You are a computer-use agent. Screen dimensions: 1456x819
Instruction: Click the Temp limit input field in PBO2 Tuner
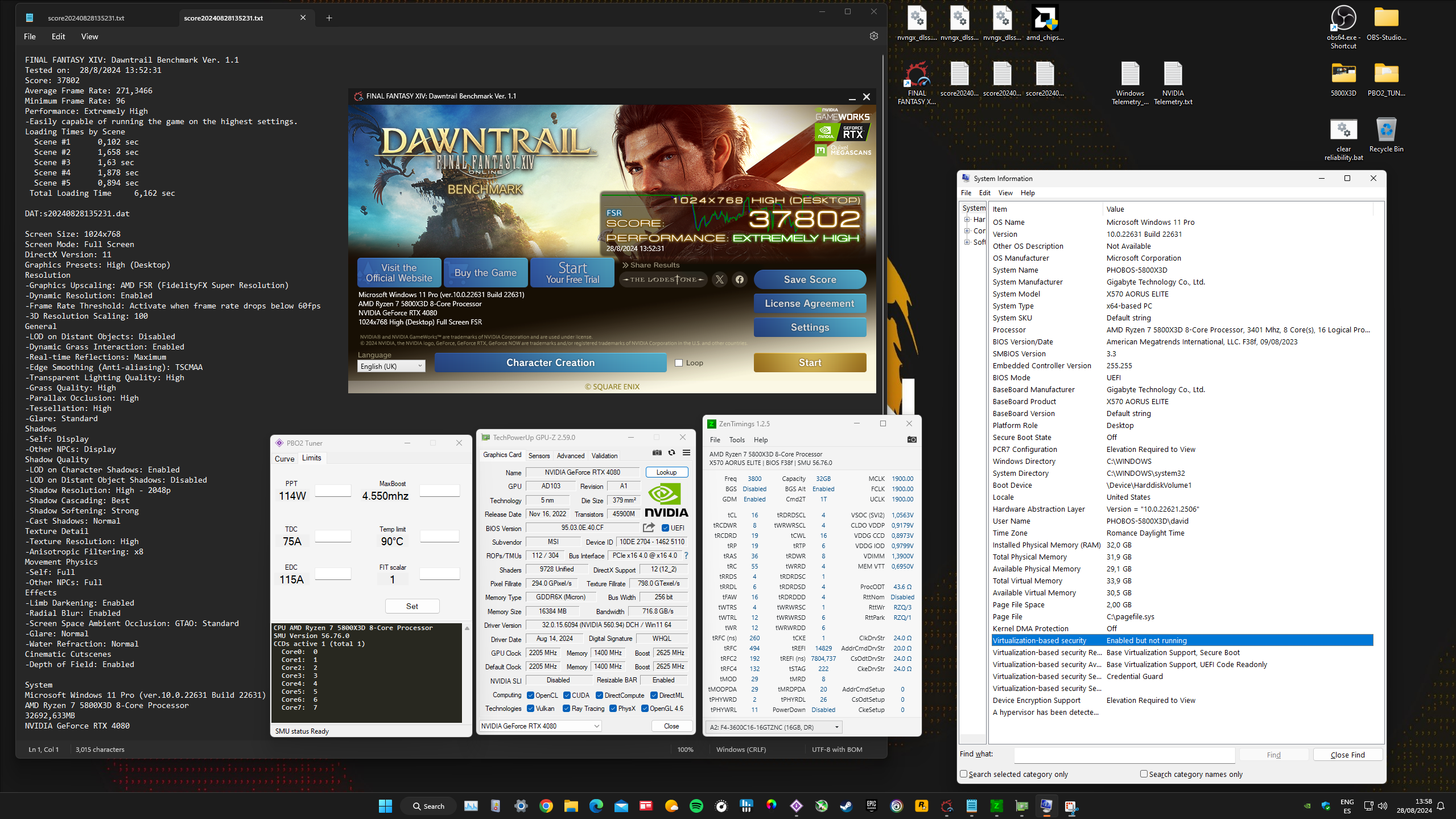click(x=439, y=536)
